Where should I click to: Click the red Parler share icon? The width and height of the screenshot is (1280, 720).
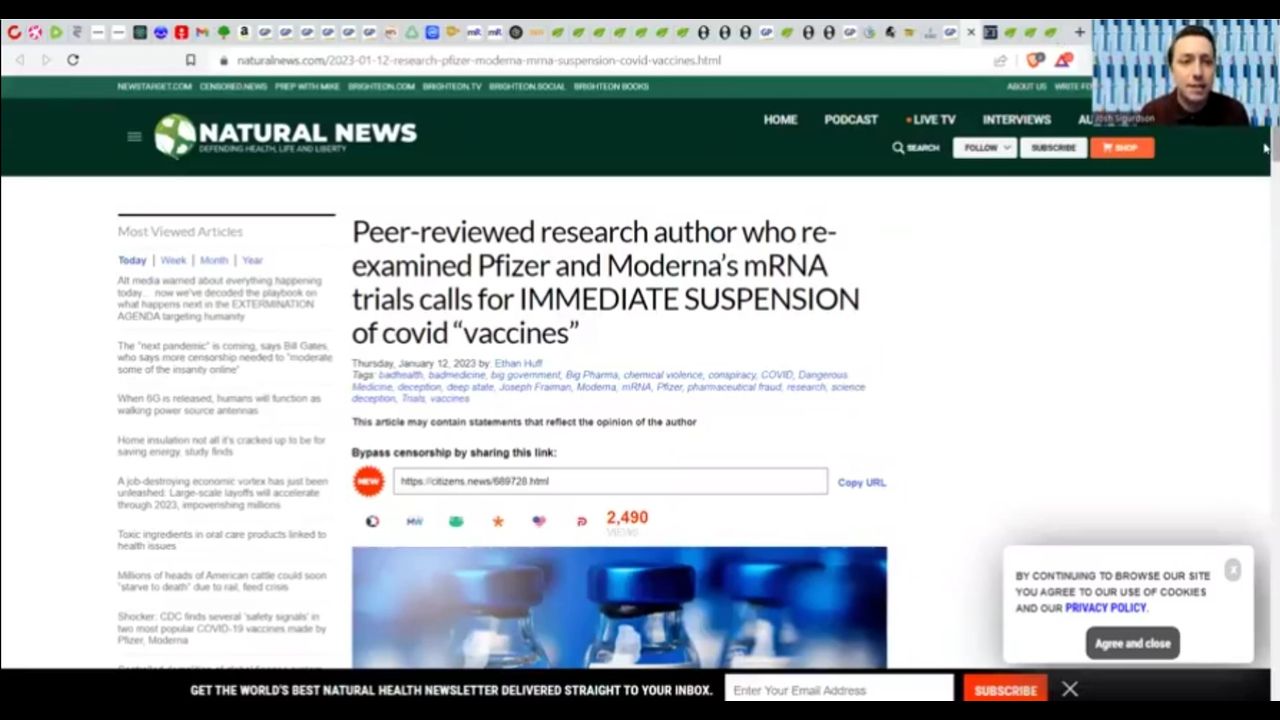pos(581,521)
